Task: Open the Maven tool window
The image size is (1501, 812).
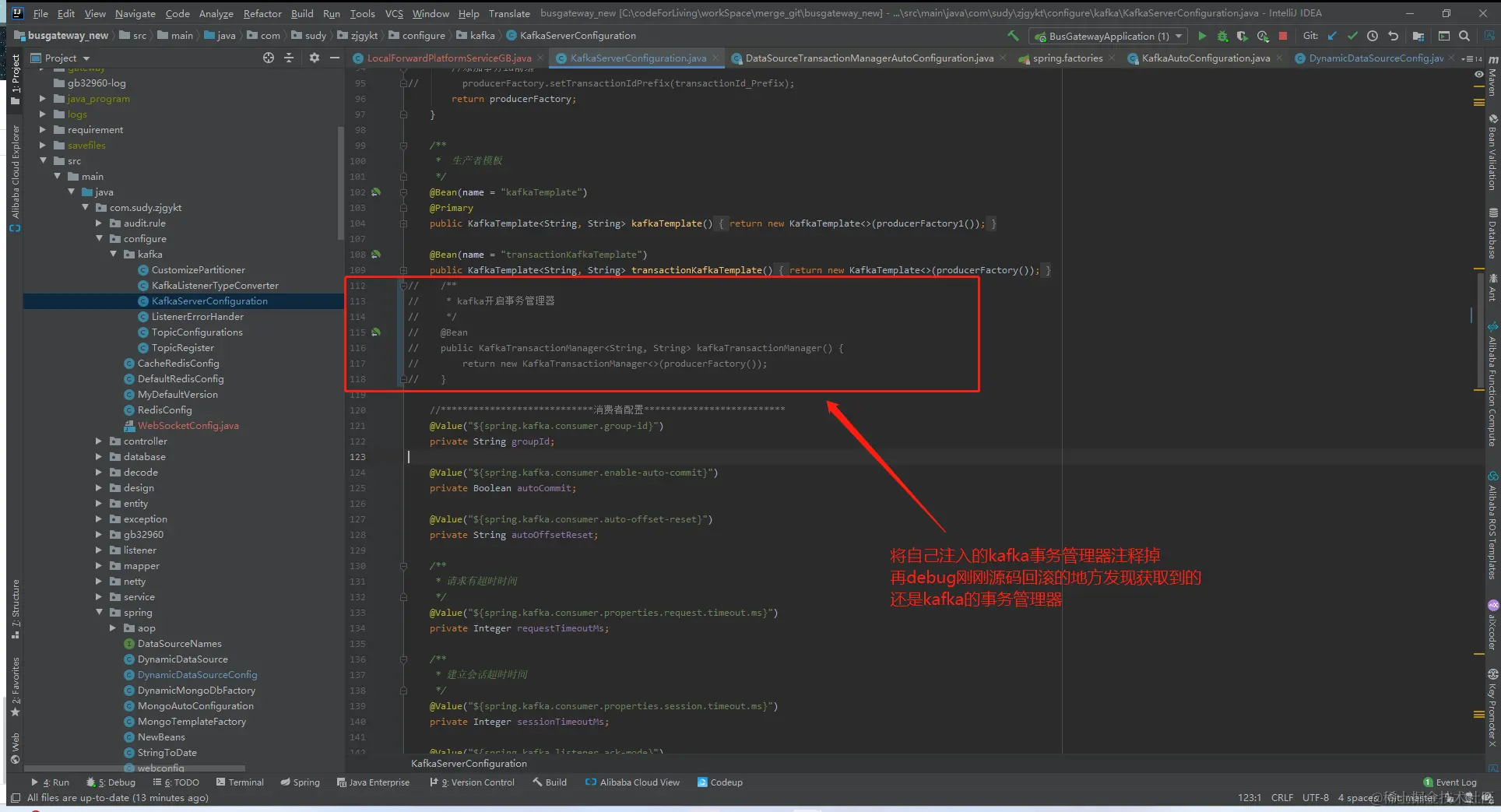Action: (1492, 78)
